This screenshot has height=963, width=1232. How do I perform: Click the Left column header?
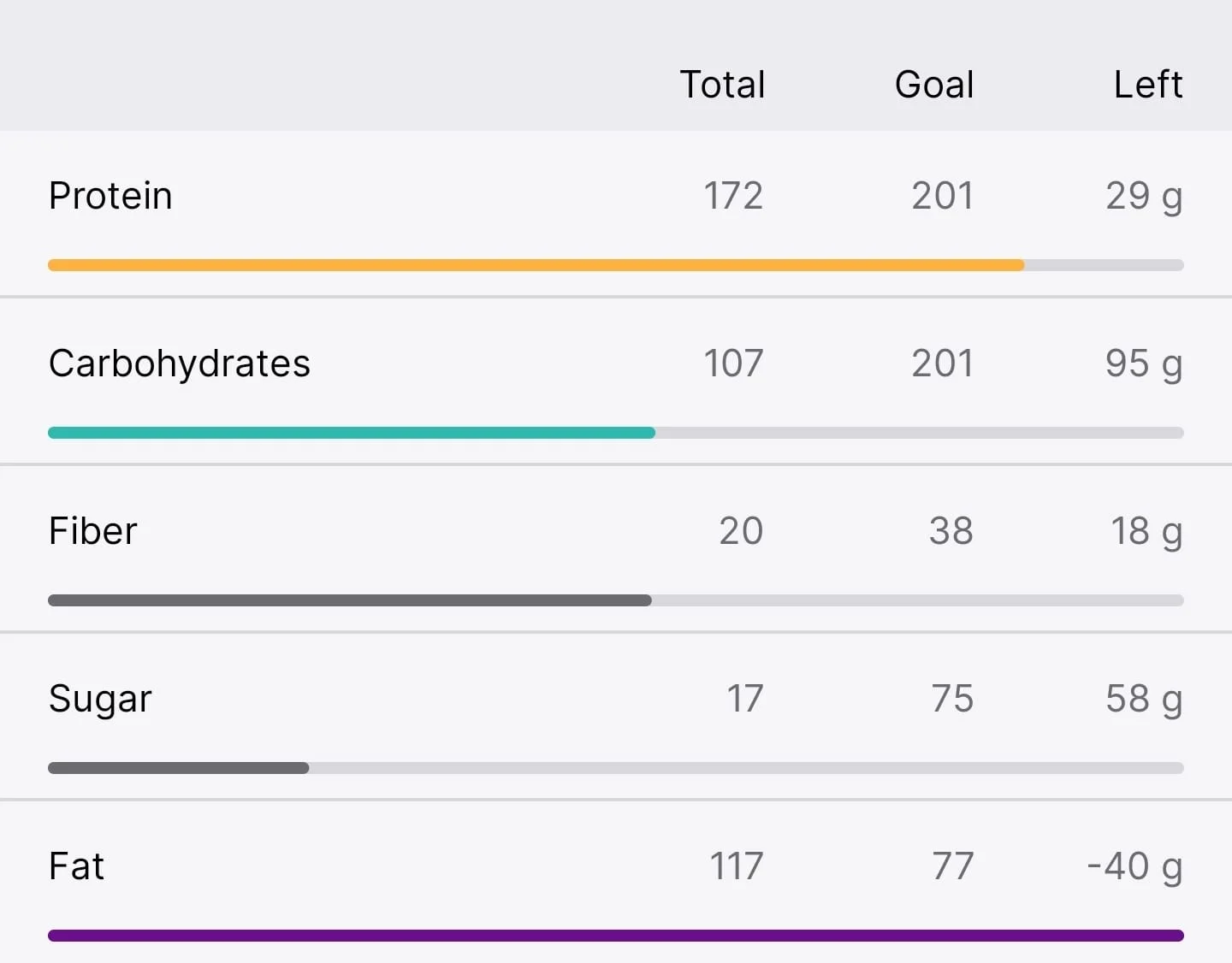[1148, 85]
